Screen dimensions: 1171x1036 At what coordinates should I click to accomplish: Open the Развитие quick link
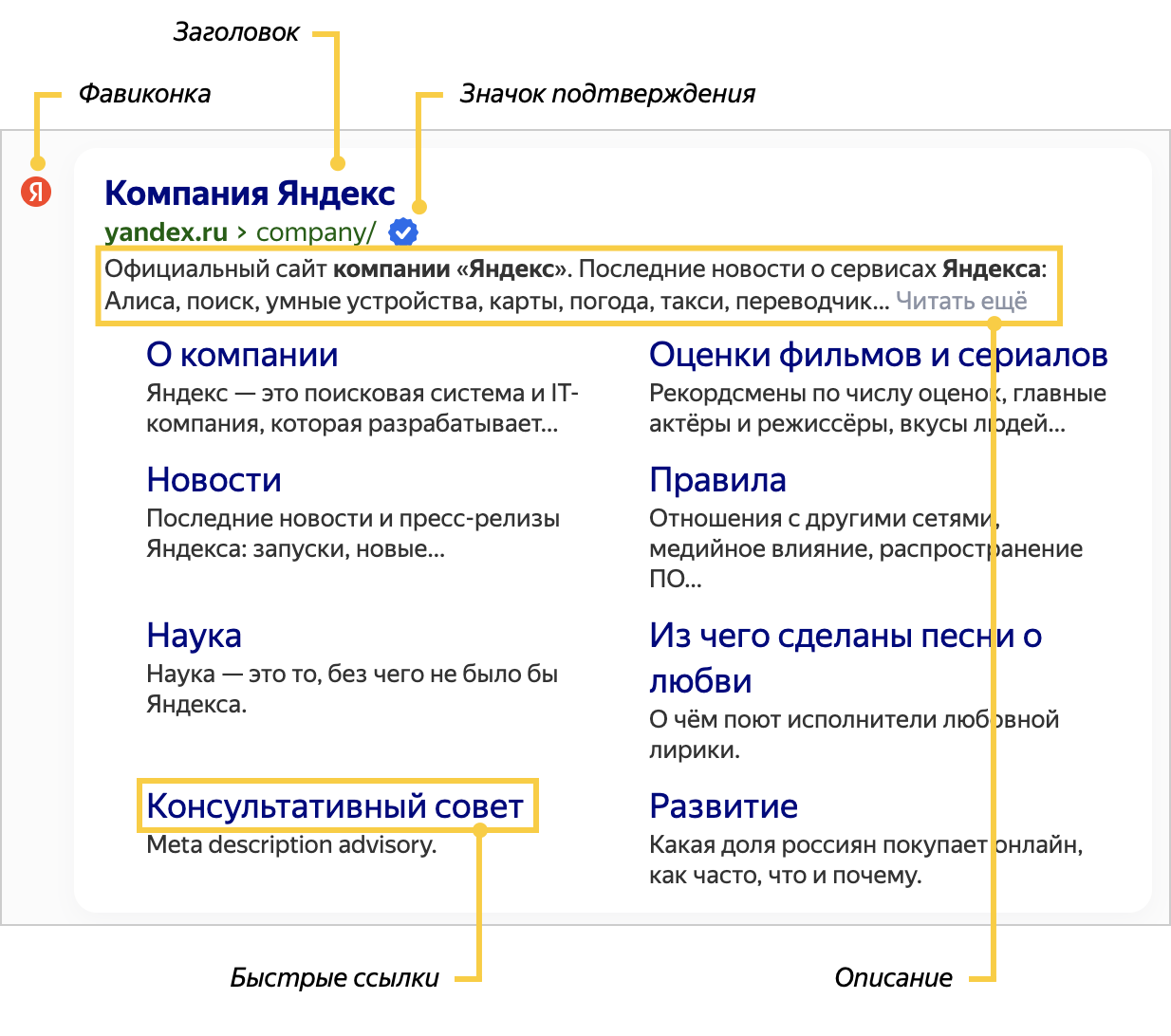(723, 806)
